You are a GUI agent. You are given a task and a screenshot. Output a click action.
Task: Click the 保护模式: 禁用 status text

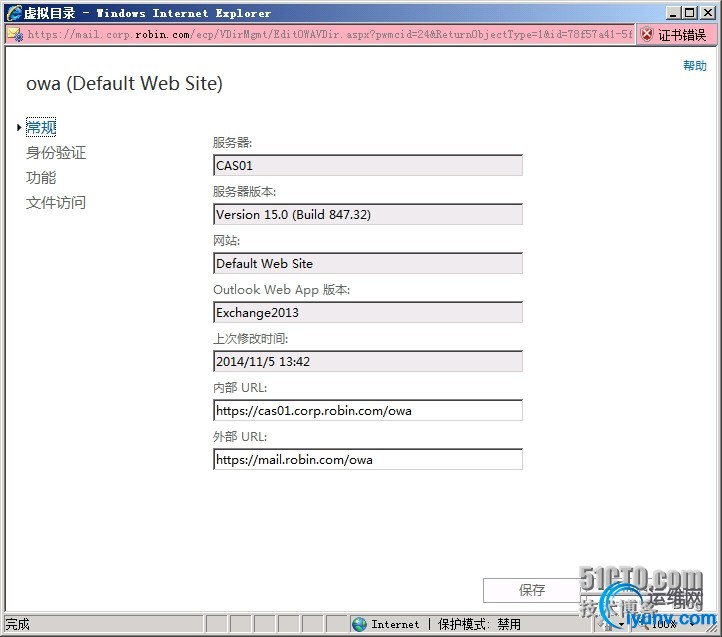point(479,624)
